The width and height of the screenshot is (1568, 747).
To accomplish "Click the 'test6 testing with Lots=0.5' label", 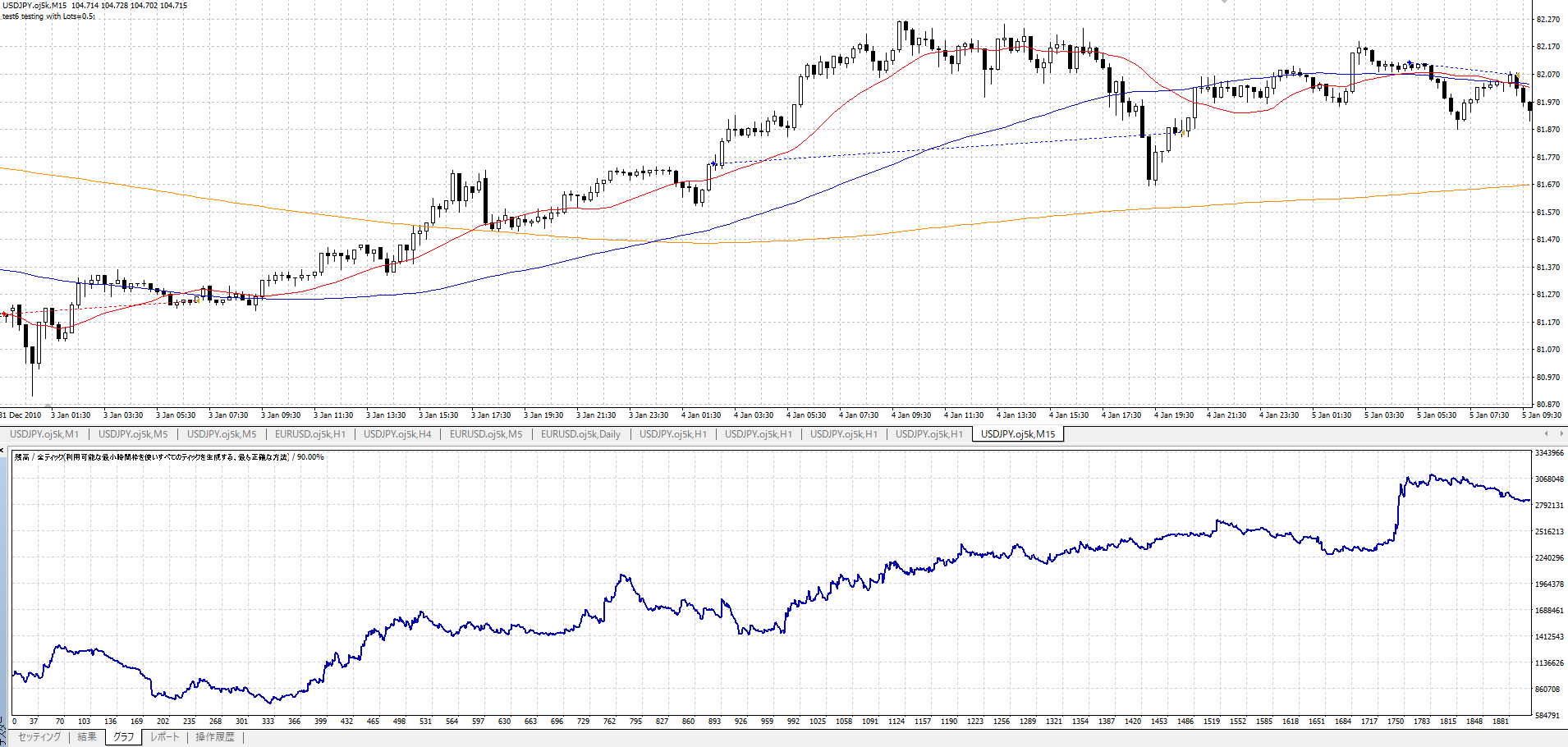I will click(48, 16).
